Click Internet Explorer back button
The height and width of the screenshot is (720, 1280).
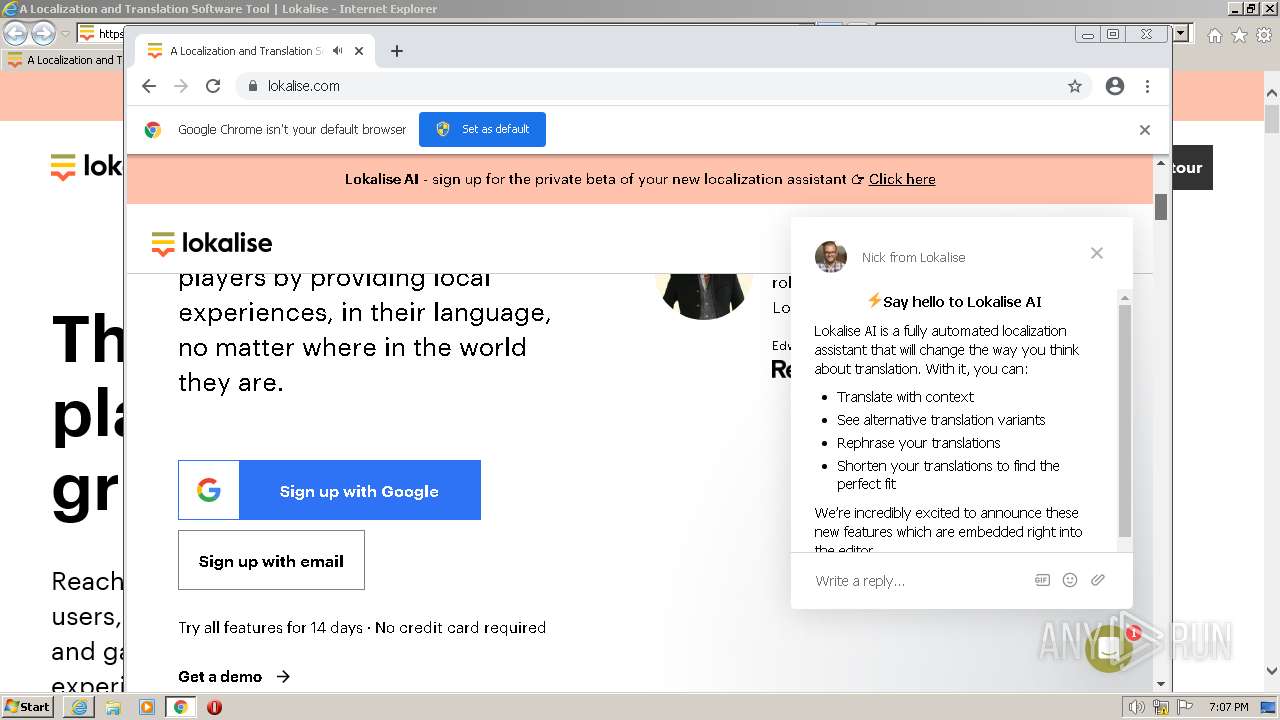15,33
